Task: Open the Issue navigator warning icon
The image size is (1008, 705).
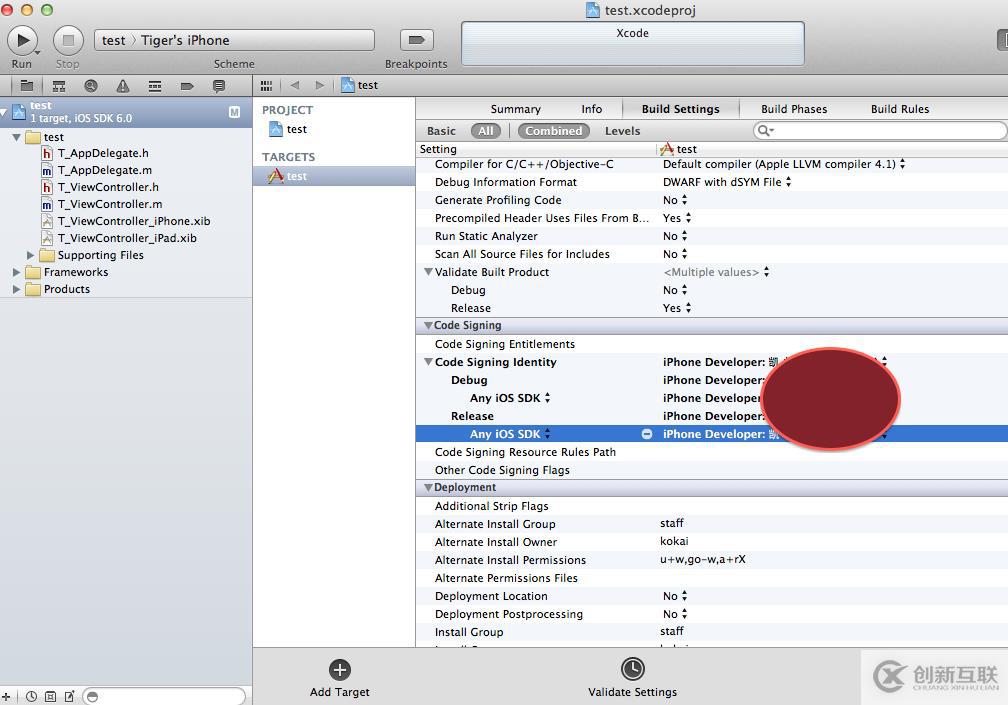Action: tap(123, 85)
